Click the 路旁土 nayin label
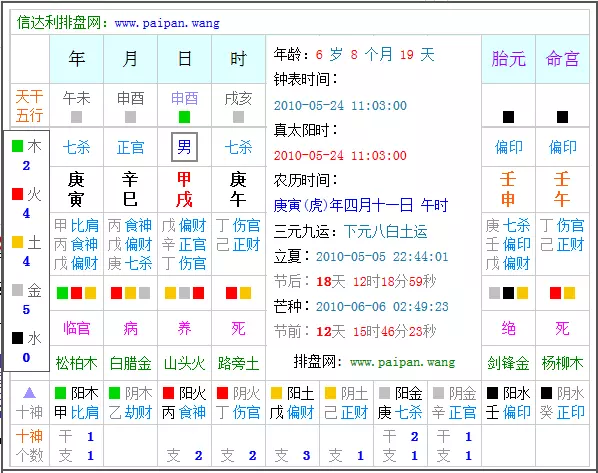598x473 pixels. click(x=238, y=363)
